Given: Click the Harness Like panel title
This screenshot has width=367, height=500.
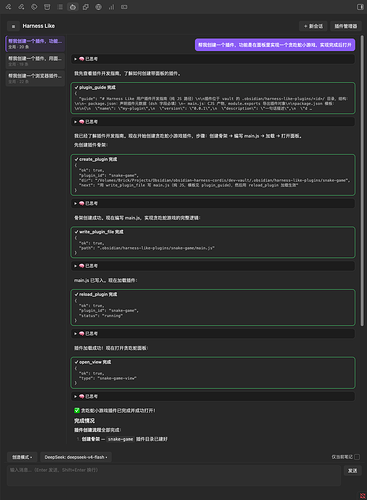Looking at the screenshot, I should (39, 26).
